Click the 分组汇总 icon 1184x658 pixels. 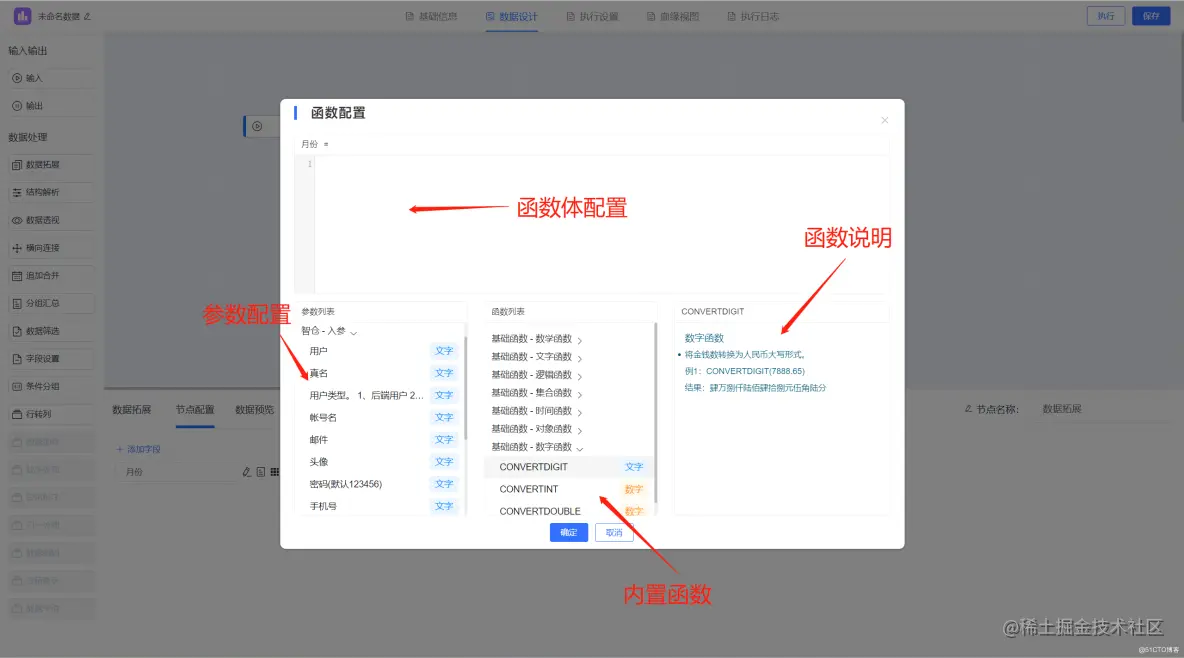point(17,304)
